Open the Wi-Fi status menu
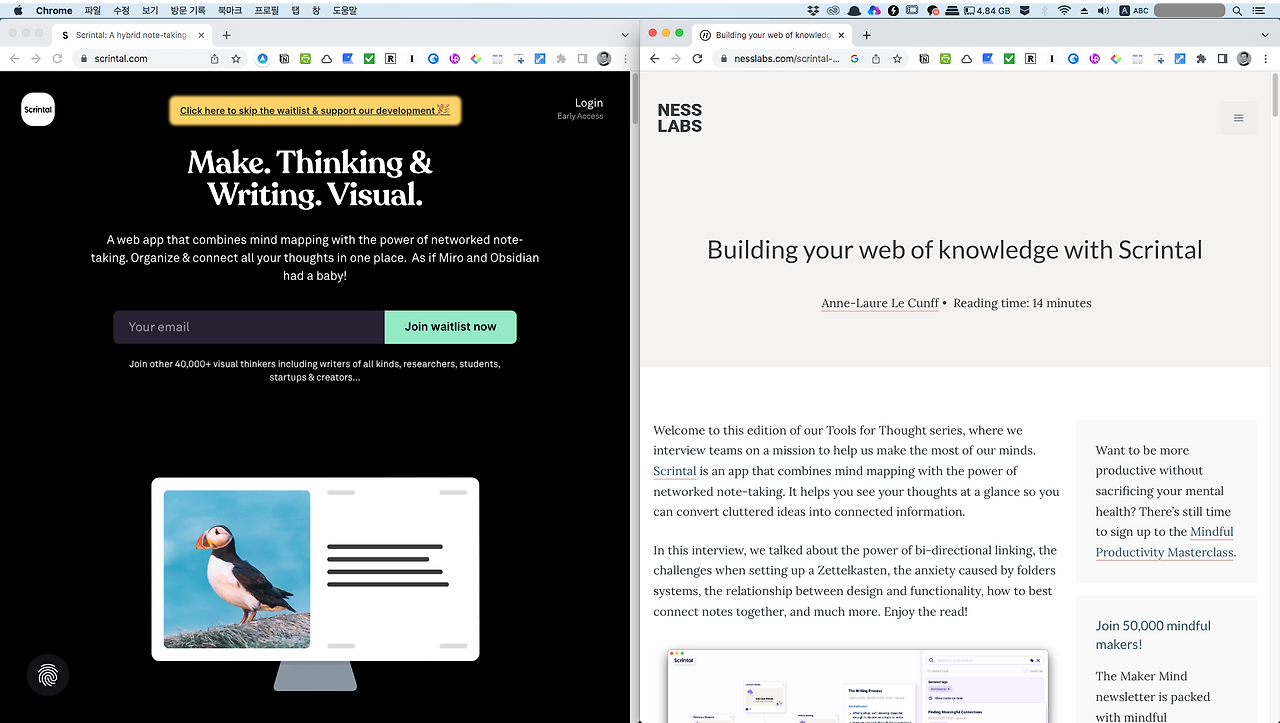This screenshot has height=723, width=1280. pos(1064,10)
